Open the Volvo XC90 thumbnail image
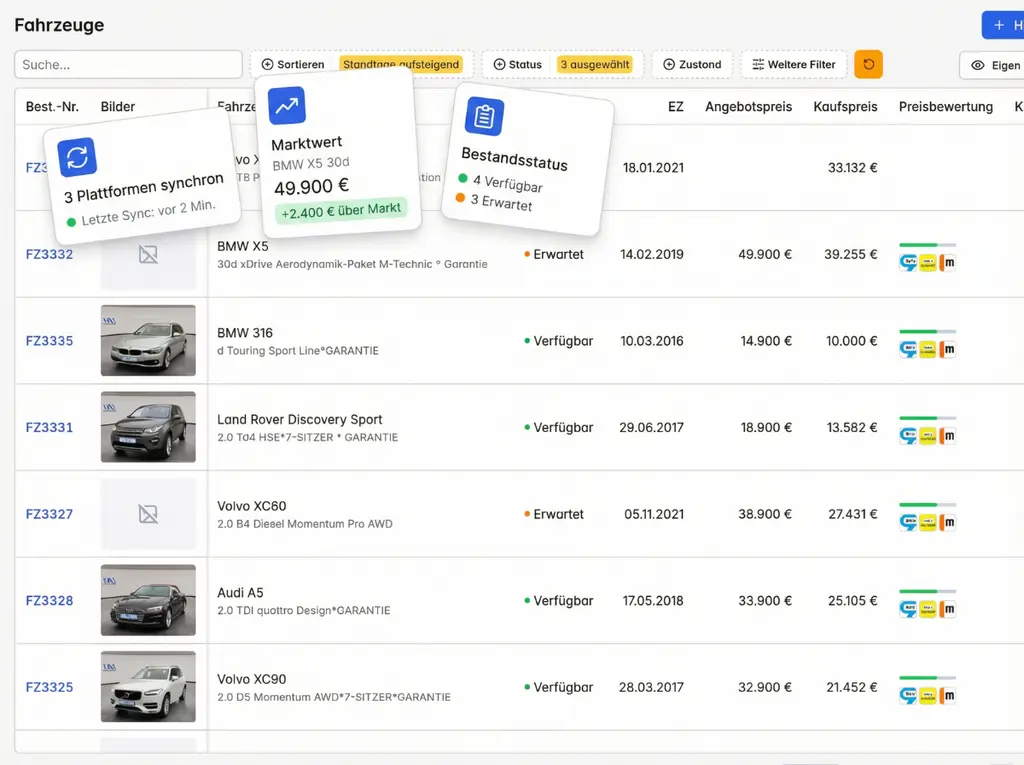The width and height of the screenshot is (1024, 765). click(x=148, y=687)
